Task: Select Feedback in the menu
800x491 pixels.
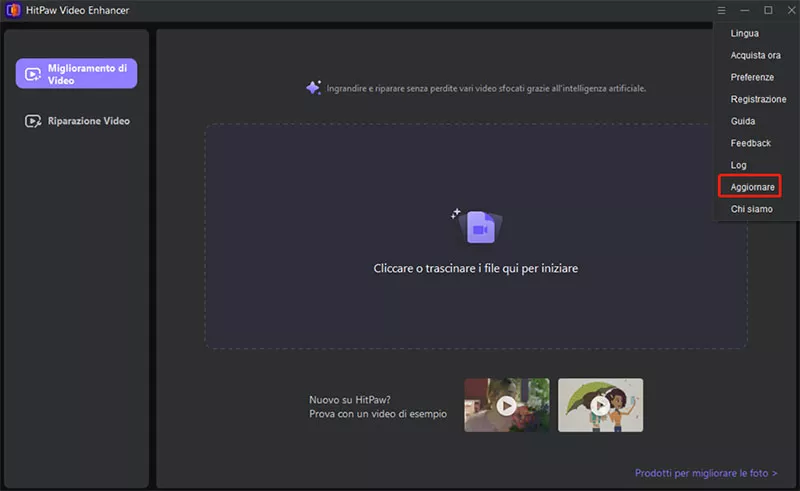Action: point(751,143)
